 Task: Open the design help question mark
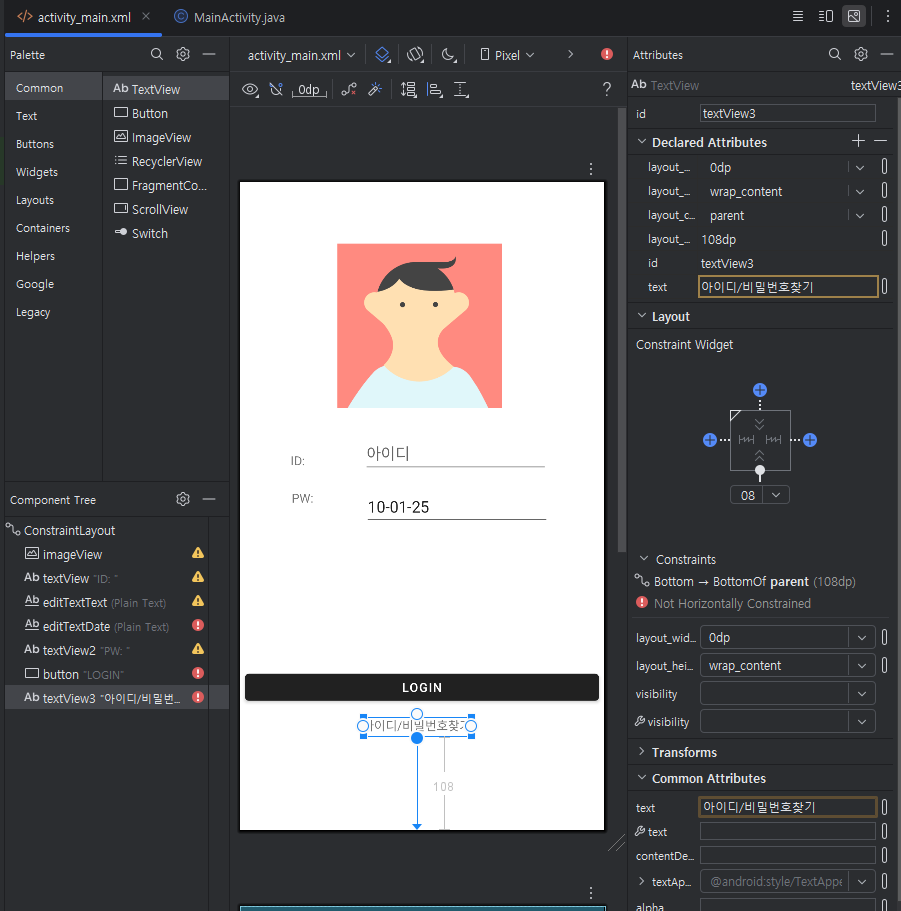[606, 89]
